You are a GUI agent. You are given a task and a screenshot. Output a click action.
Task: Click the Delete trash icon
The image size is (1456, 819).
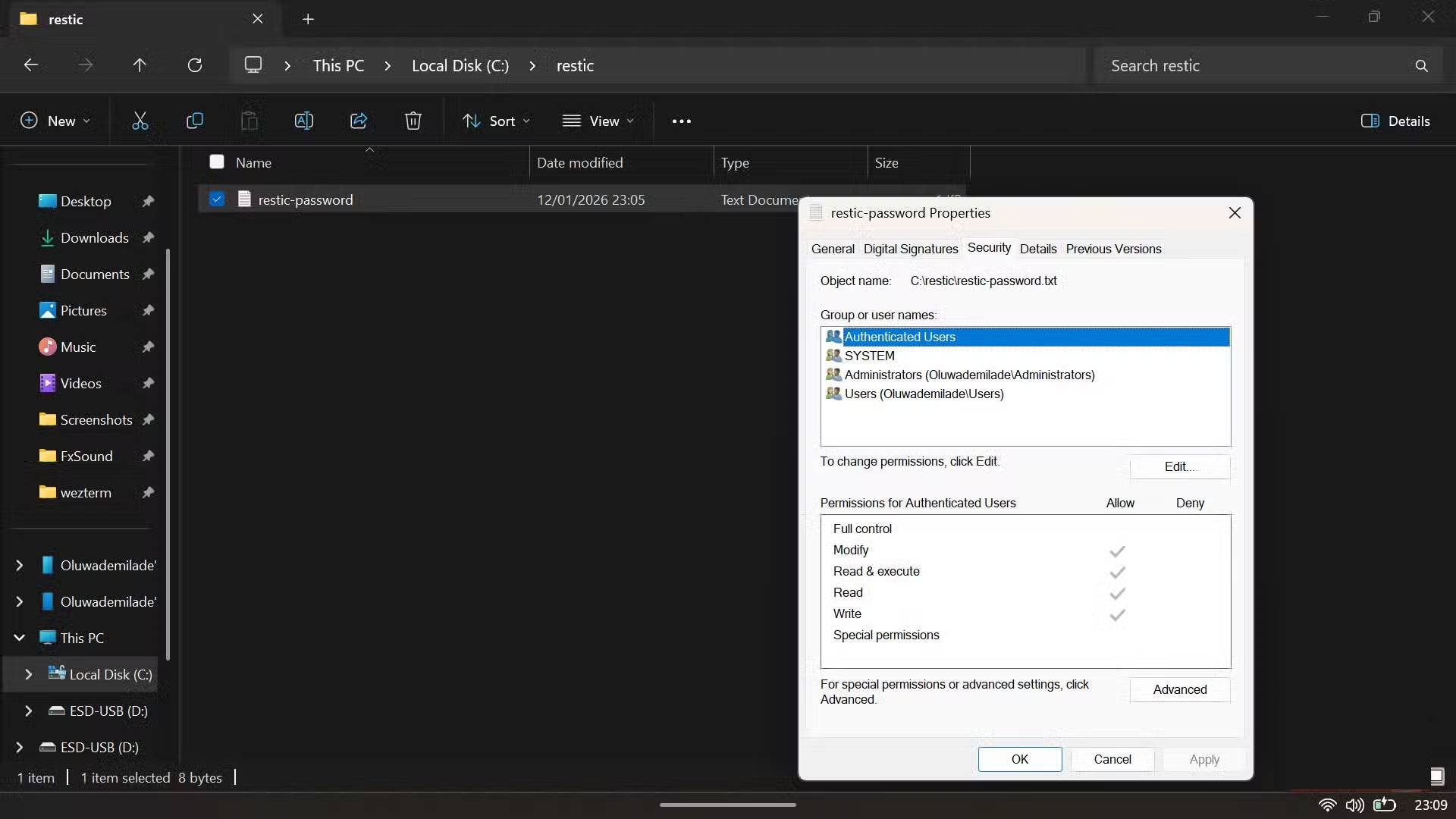click(x=413, y=121)
